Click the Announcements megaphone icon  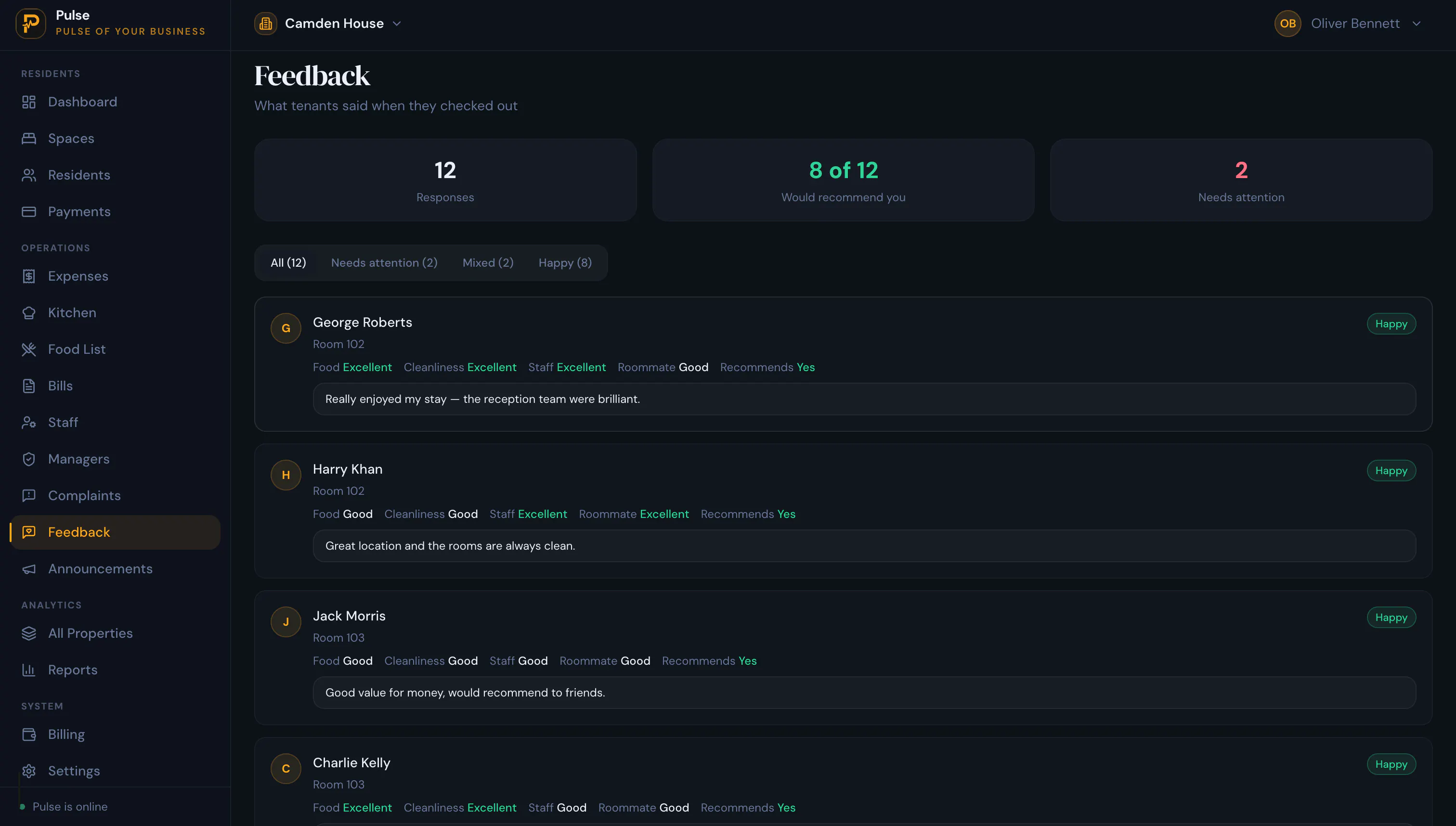29,569
